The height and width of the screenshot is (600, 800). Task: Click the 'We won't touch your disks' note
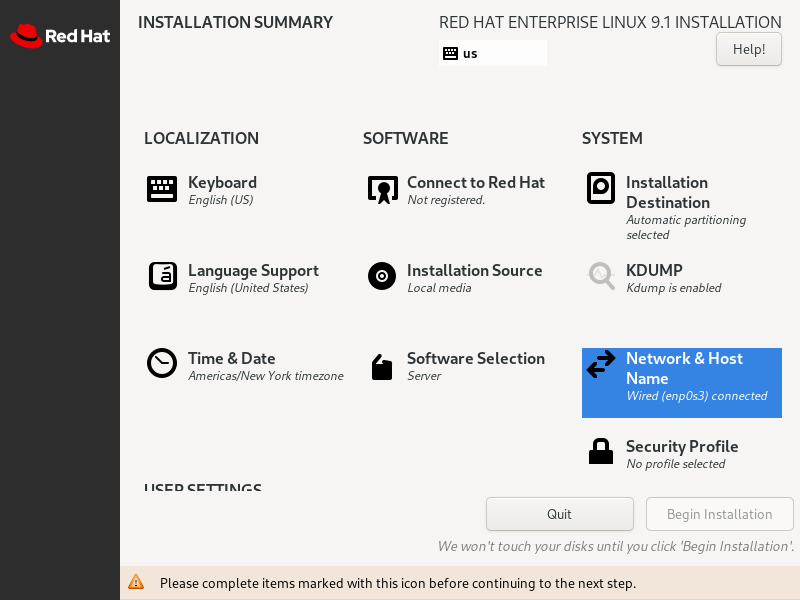pyautogui.click(x=616, y=546)
